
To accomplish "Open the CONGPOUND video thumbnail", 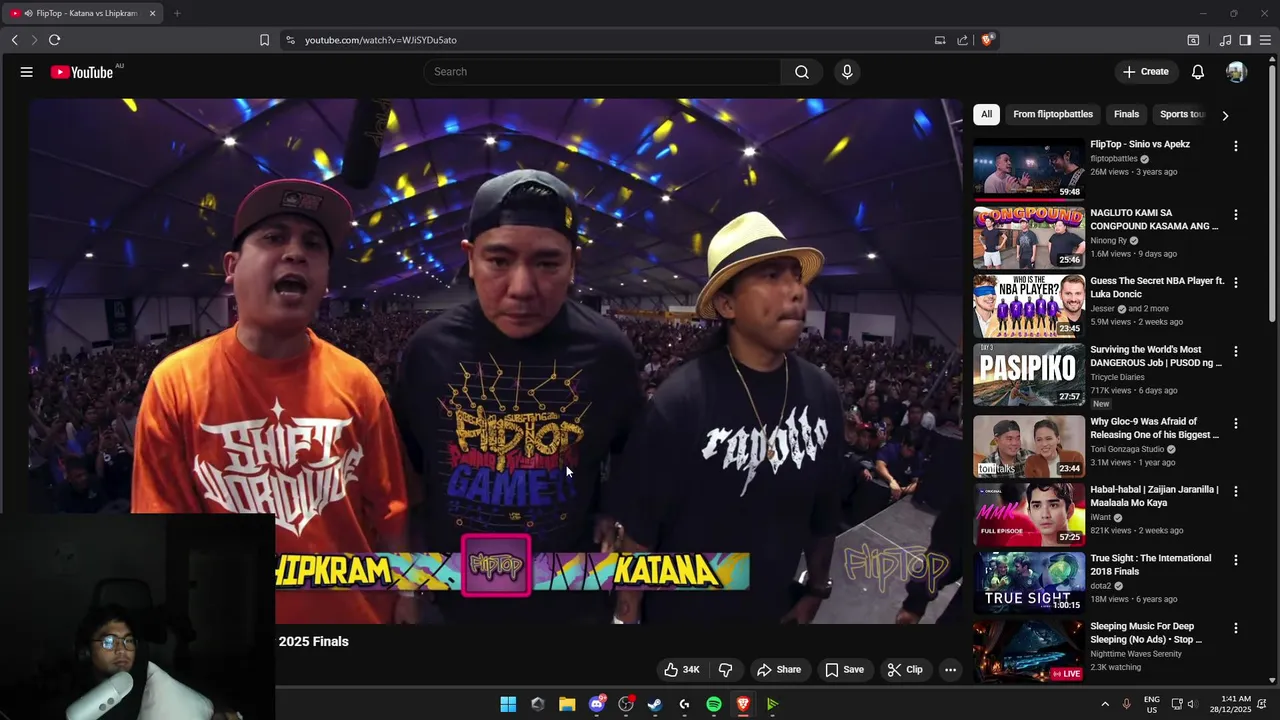I will 1029,237.
